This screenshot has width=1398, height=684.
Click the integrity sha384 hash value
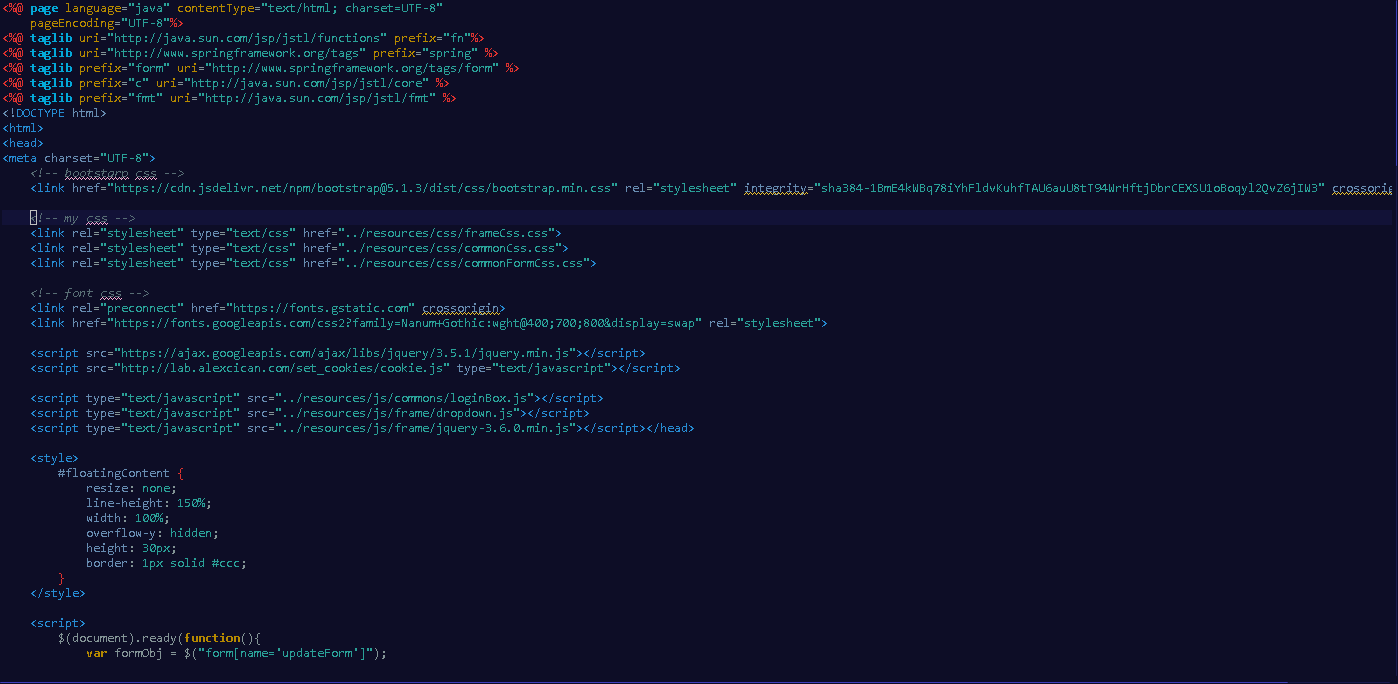pos(1070,188)
